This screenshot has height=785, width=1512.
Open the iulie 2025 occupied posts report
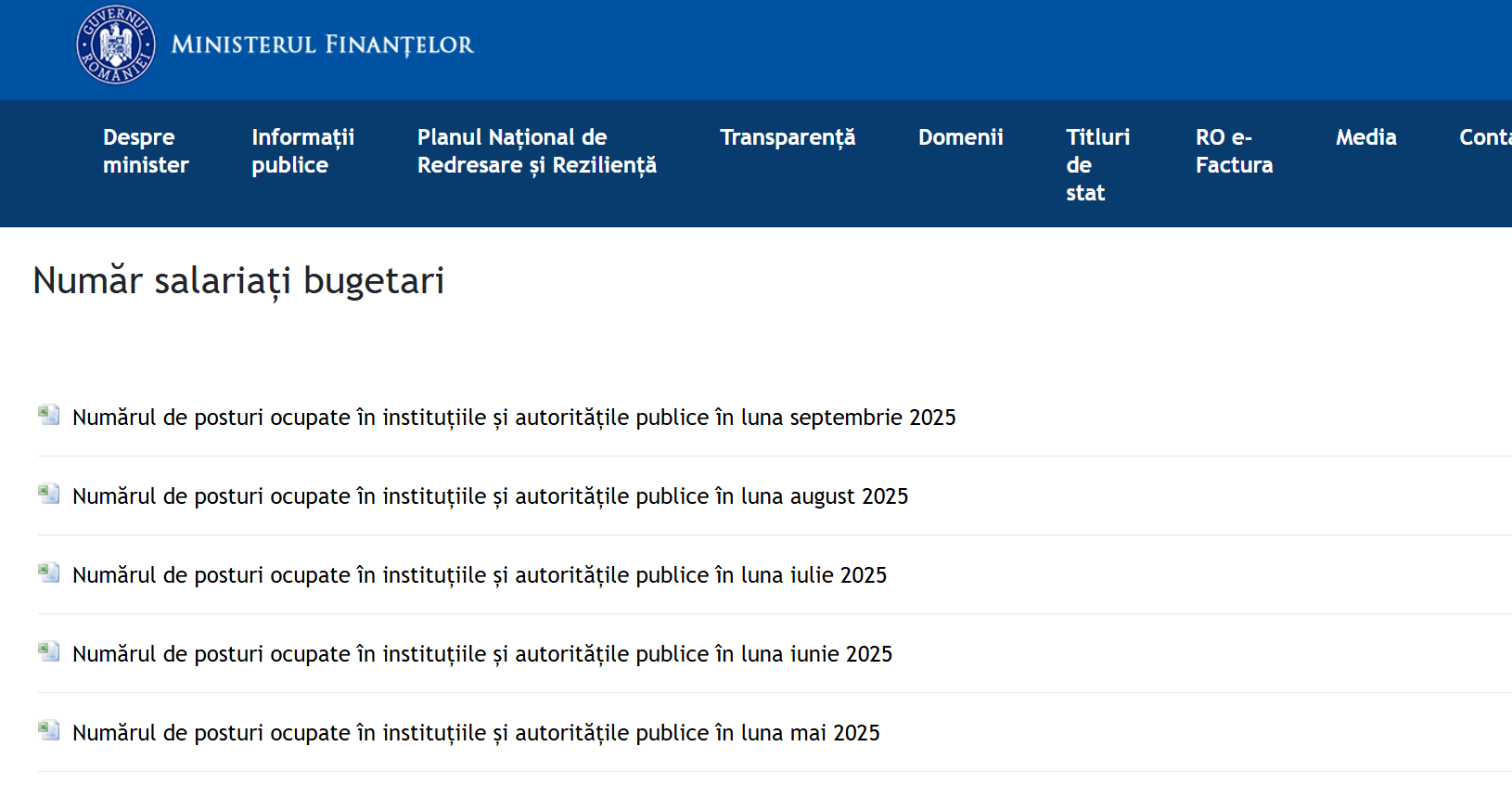click(480, 575)
